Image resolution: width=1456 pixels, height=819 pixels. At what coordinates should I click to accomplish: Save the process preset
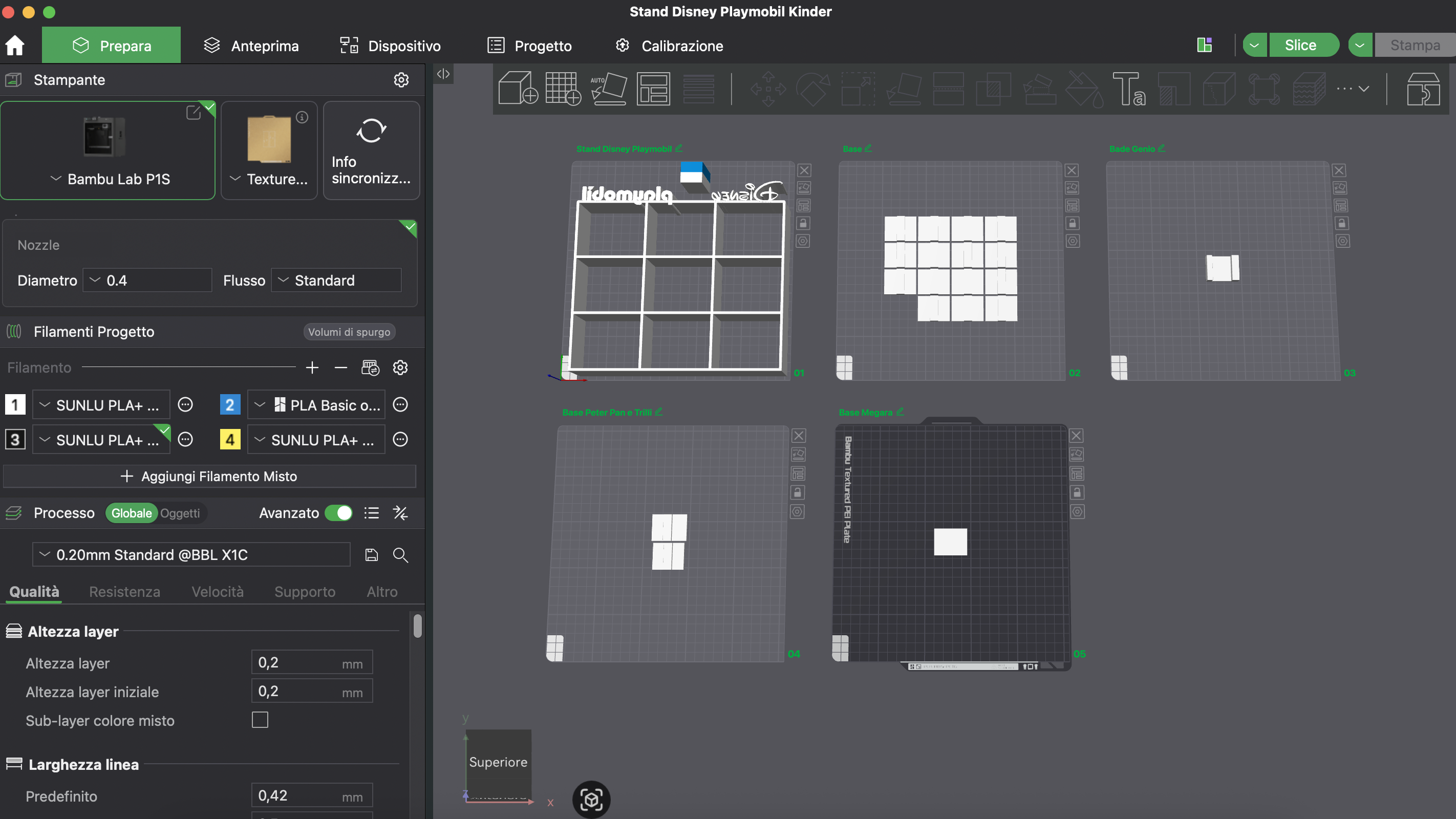(371, 555)
